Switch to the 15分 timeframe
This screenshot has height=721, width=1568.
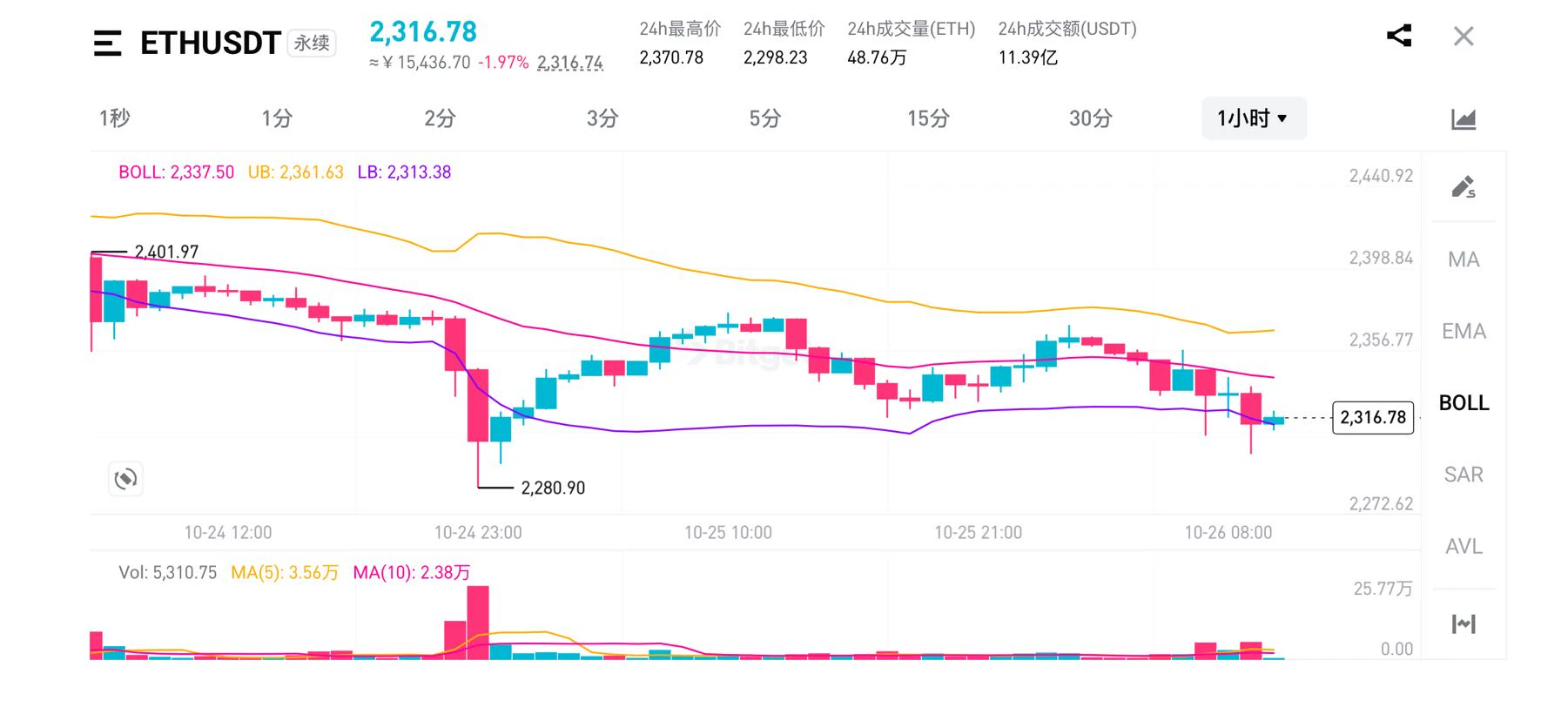pyautogui.click(x=928, y=118)
